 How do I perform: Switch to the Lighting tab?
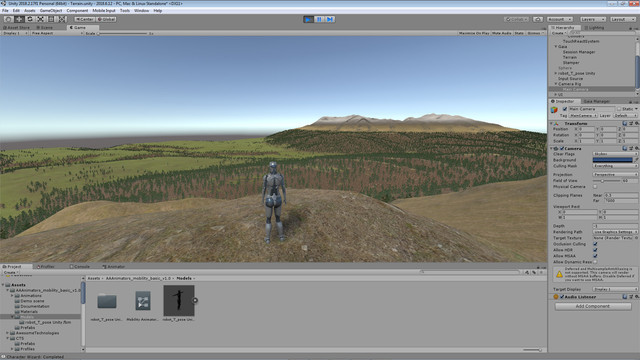pyautogui.click(x=594, y=28)
